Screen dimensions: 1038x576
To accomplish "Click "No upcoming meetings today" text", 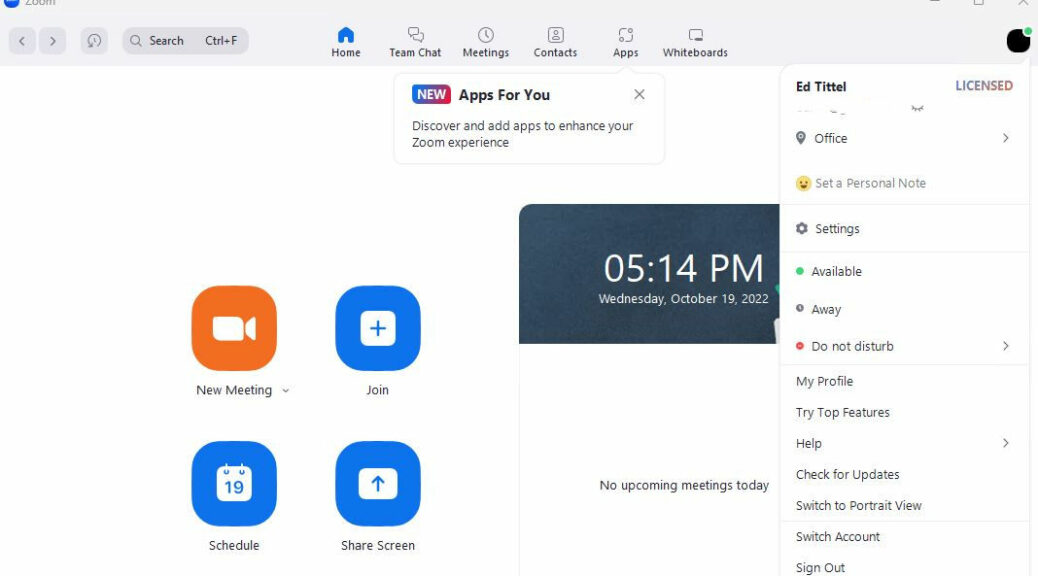I will [684, 485].
